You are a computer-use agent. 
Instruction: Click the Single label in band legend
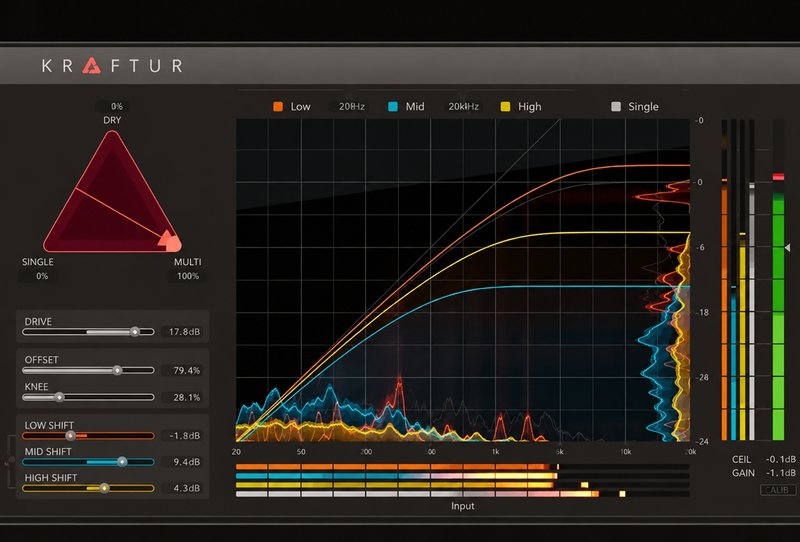pos(643,107)
